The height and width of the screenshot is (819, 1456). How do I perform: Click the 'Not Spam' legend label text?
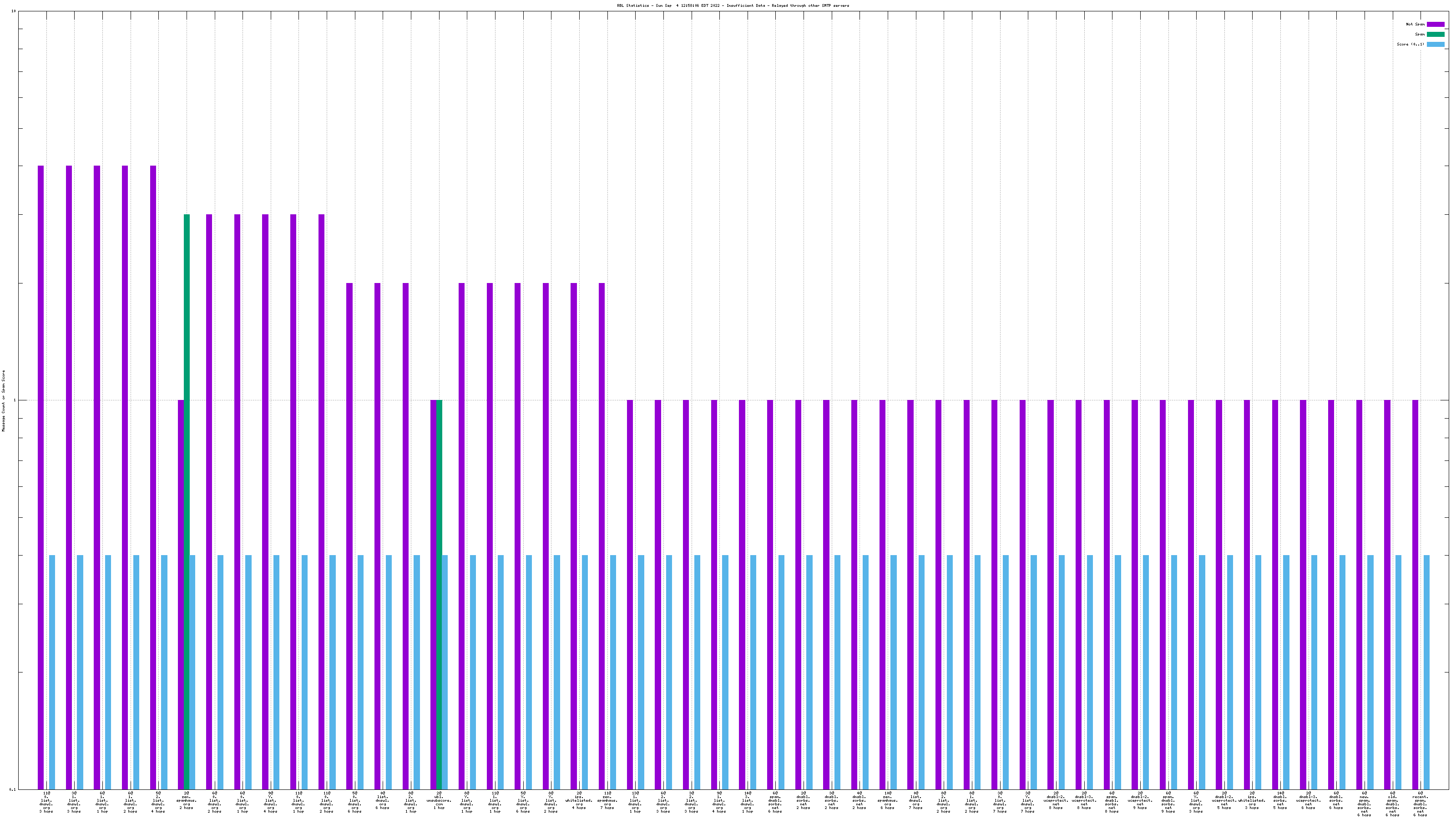(1416, 24)
